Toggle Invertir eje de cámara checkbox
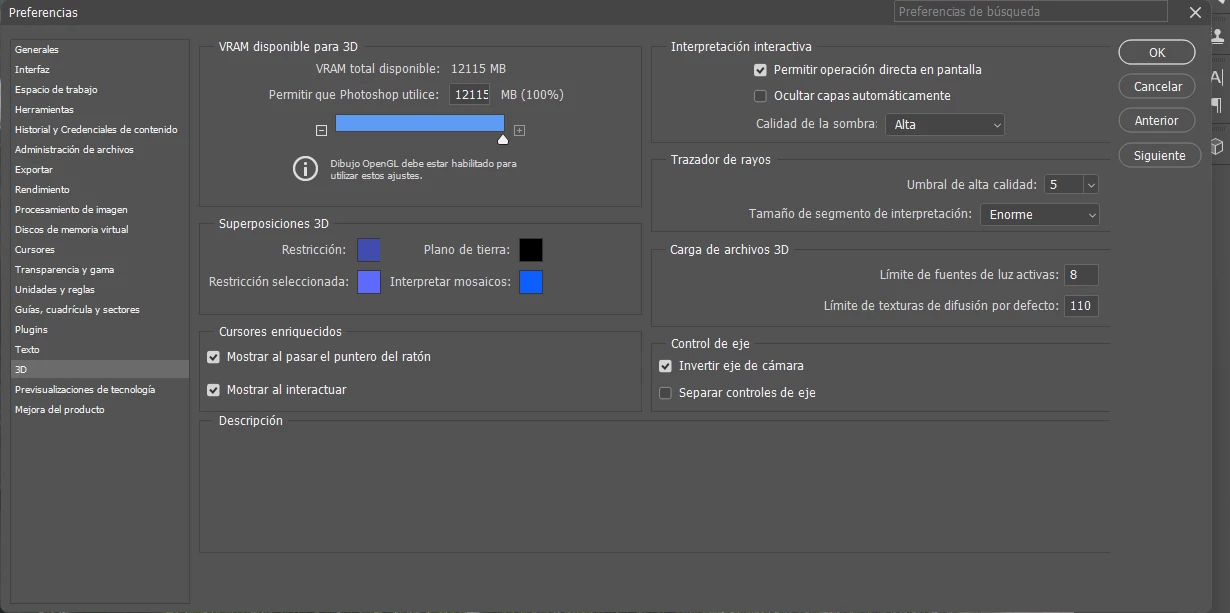Screen dimensions: 1230x613 pos(665,366)
